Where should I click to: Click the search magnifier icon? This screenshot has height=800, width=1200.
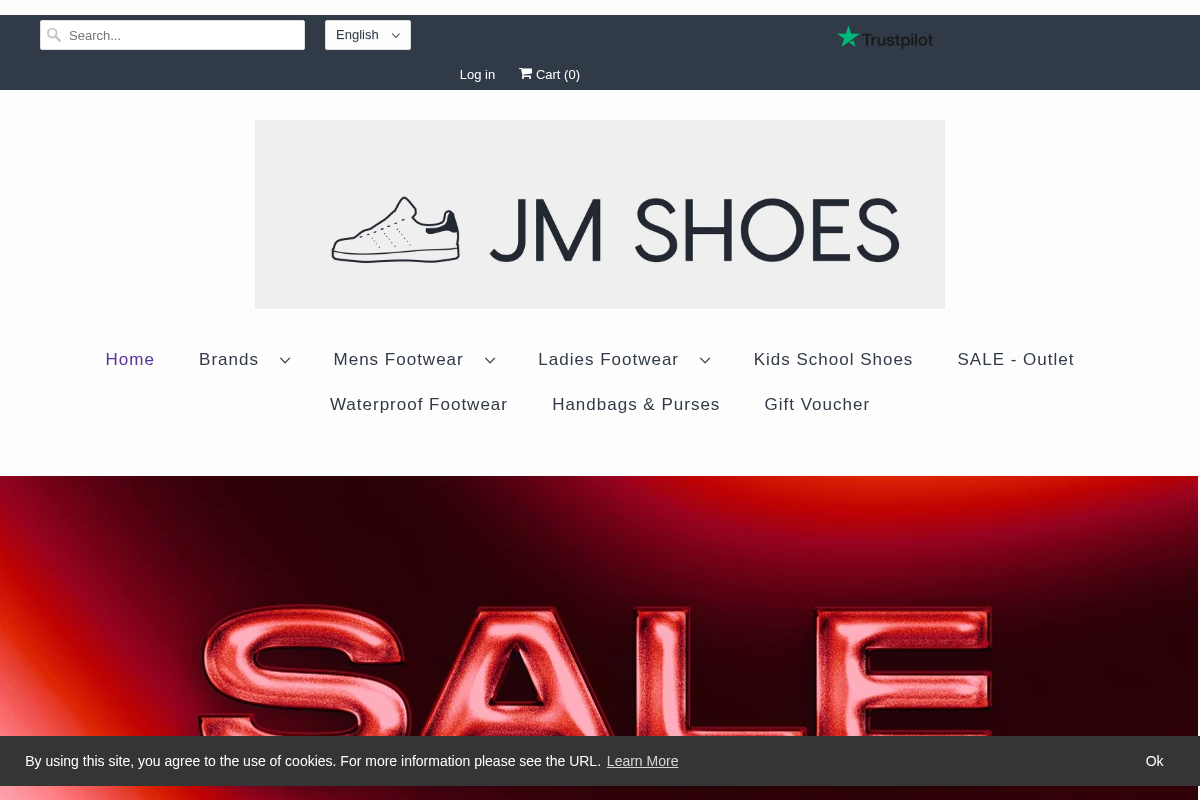(x=54, y=34)
